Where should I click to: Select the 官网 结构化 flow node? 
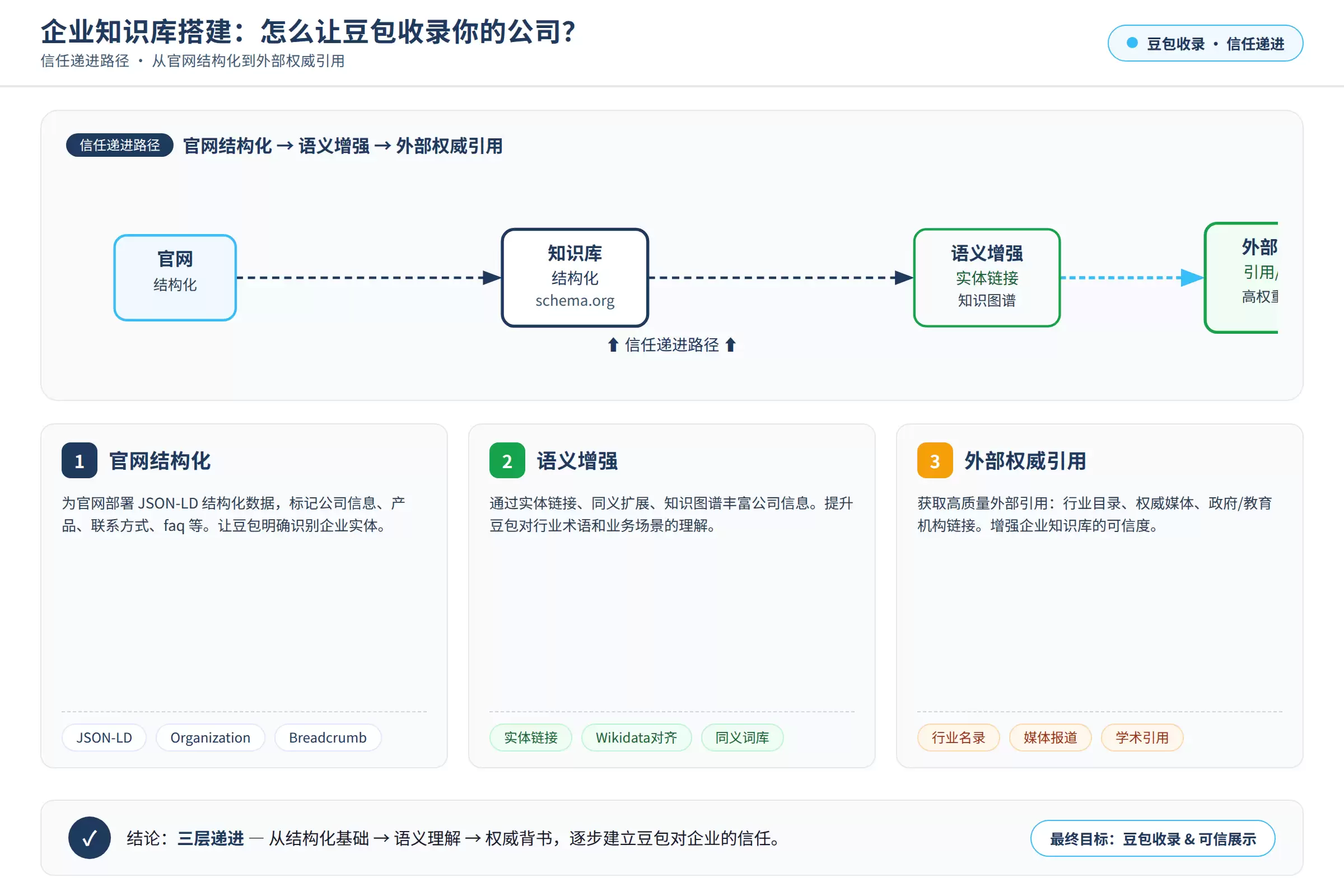(x=175, y=278)
